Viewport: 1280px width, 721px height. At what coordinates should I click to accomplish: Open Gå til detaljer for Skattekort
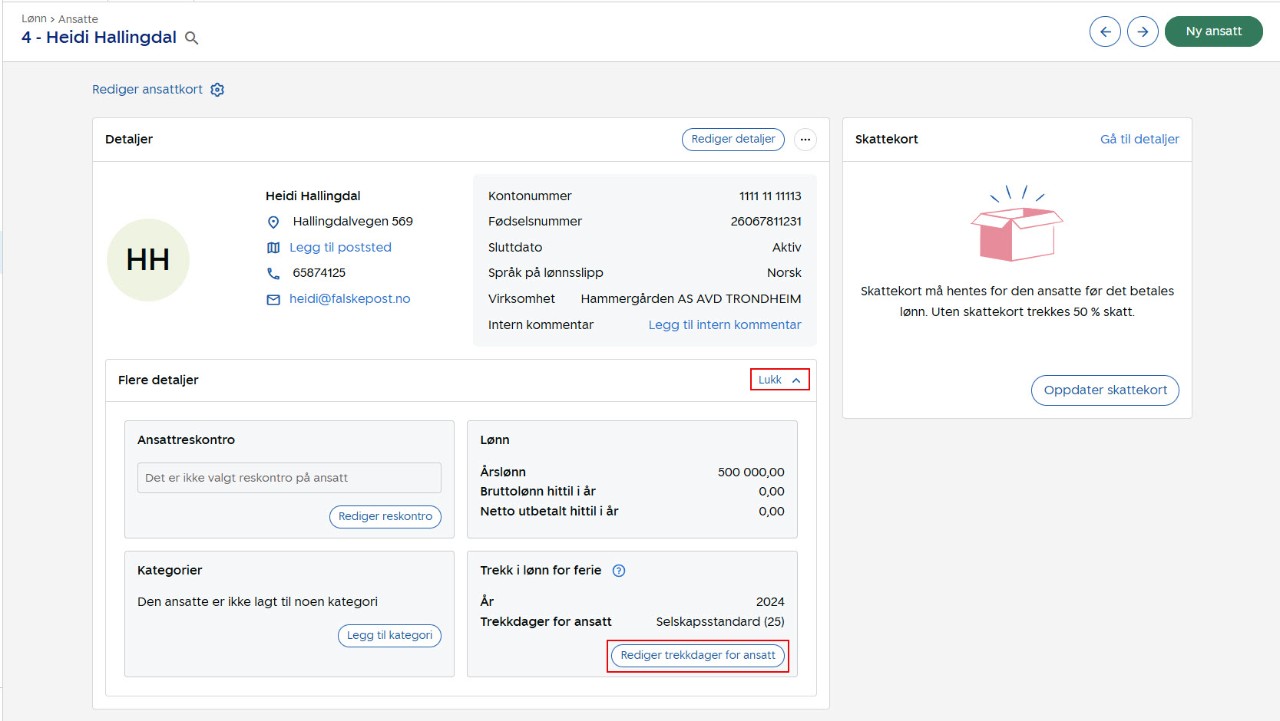point(1139,140)
